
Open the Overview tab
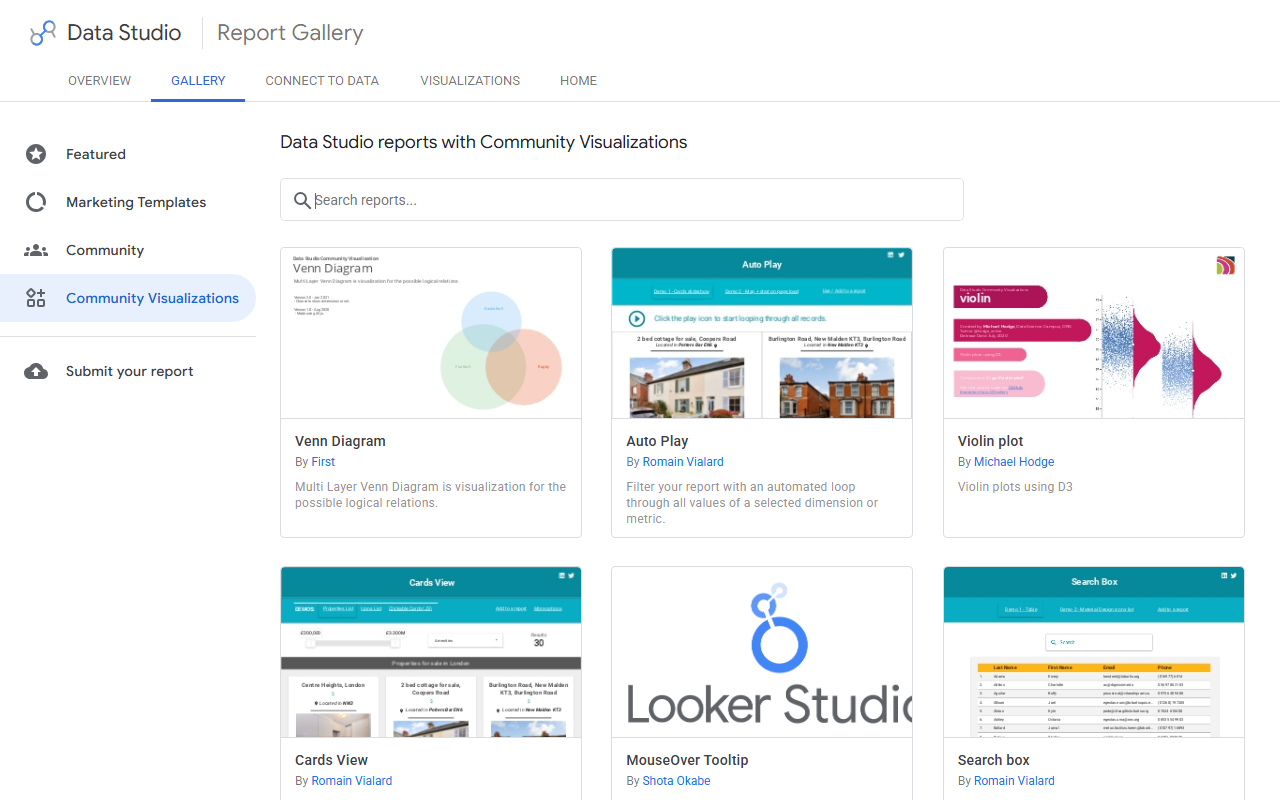coord(99,81)
